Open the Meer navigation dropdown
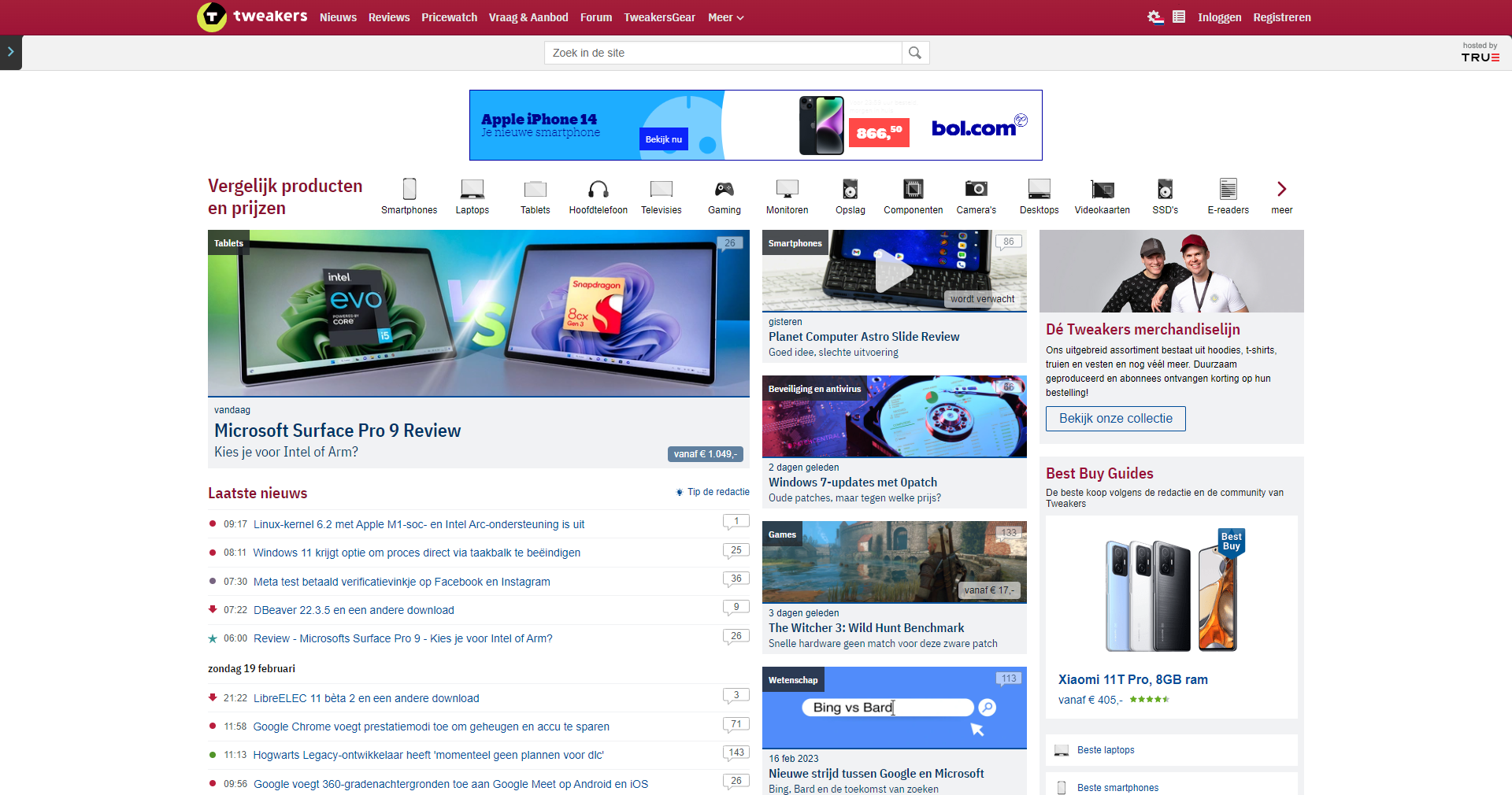This screenshot has height=795, width=1512. [723, 17]
